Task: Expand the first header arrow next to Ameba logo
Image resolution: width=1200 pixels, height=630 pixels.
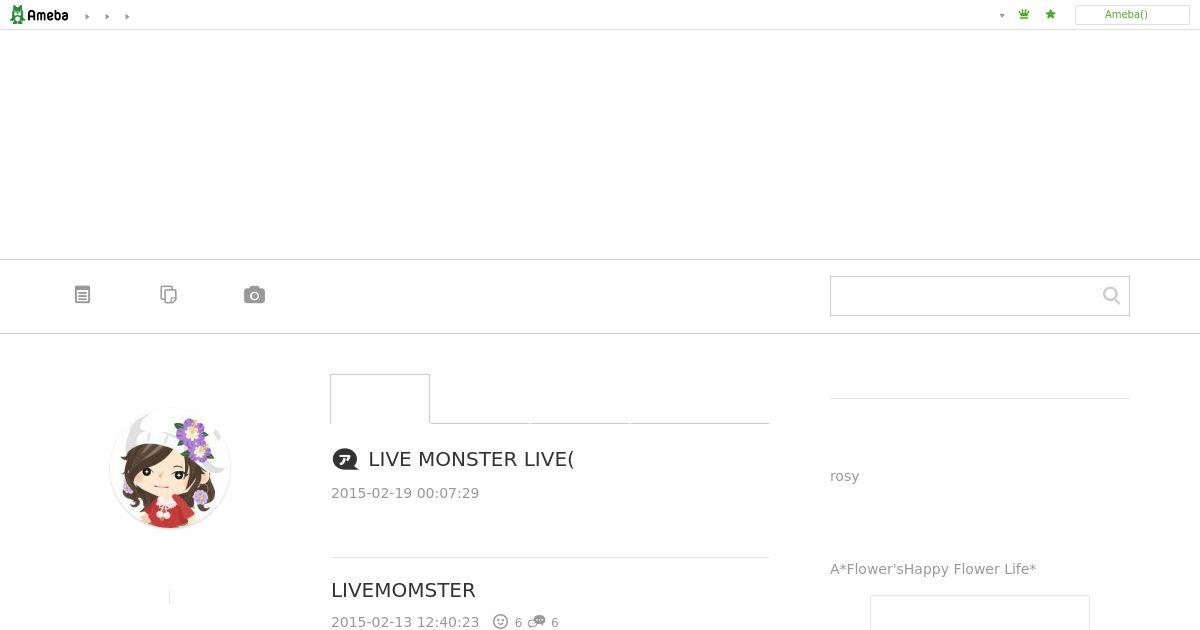Action: coord(87,17)
